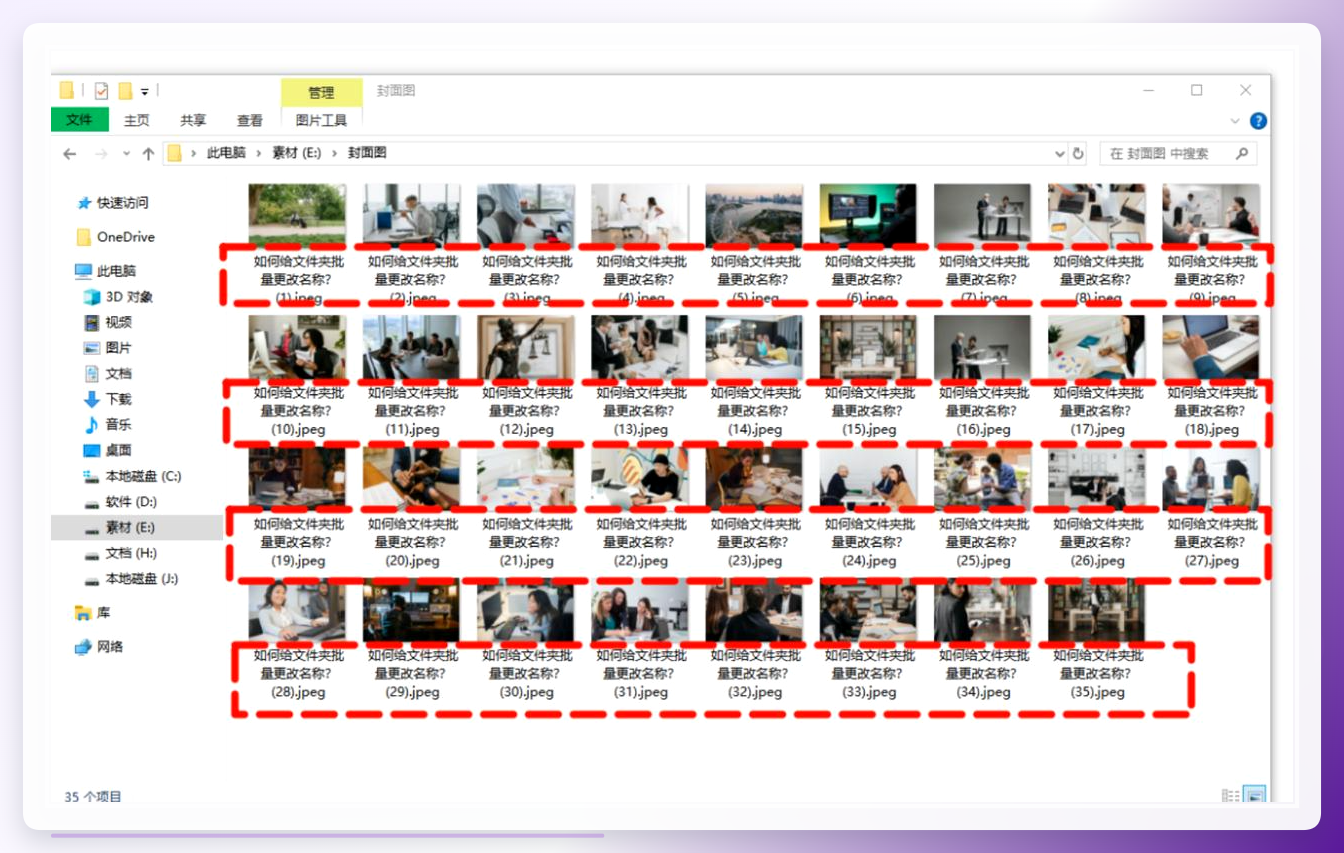Refresh the folder using the refresh icon
The image size is (1344, 853).
[1078, 154]
